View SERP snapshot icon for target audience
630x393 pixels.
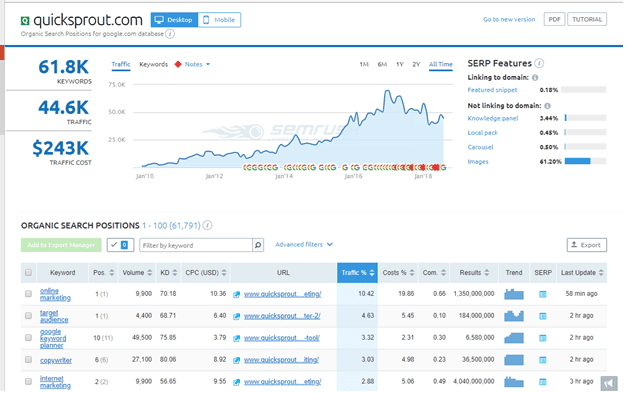(542, 316)
